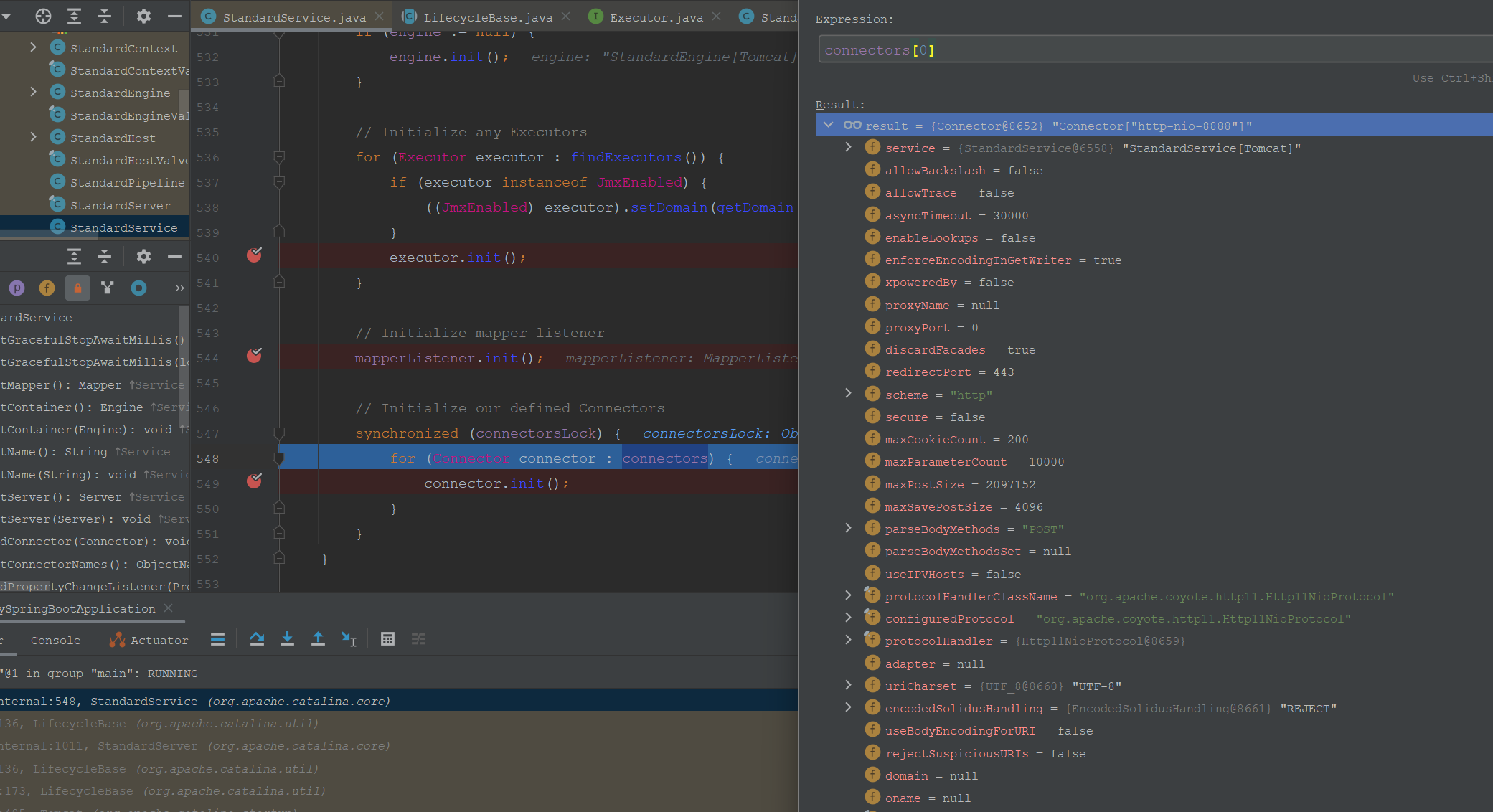Toggle breakpoint at line 540
The height and width of the screenshot is (812, 1493).
tap(254, 256)
